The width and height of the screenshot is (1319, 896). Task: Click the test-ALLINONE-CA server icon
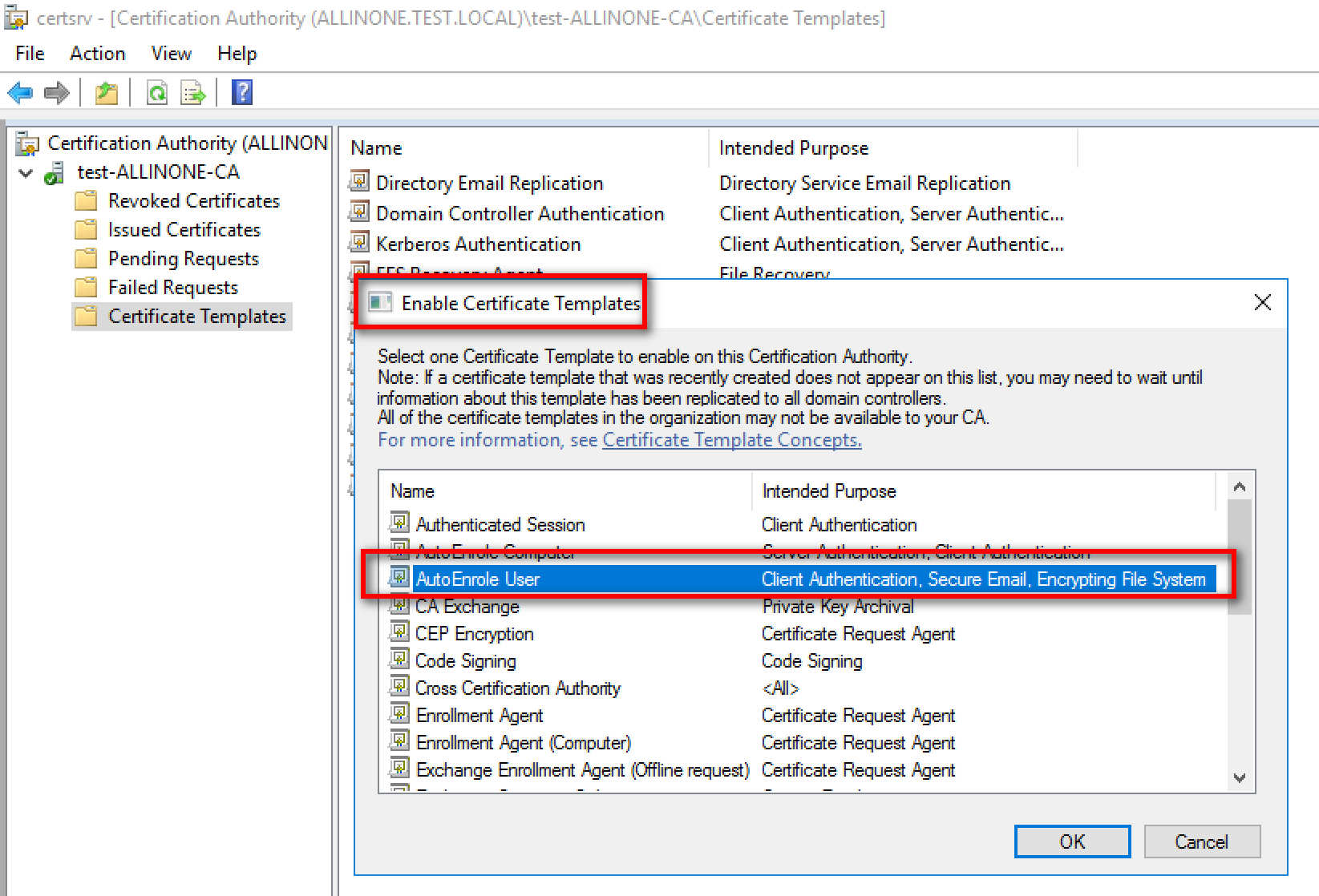coord(55,172)
